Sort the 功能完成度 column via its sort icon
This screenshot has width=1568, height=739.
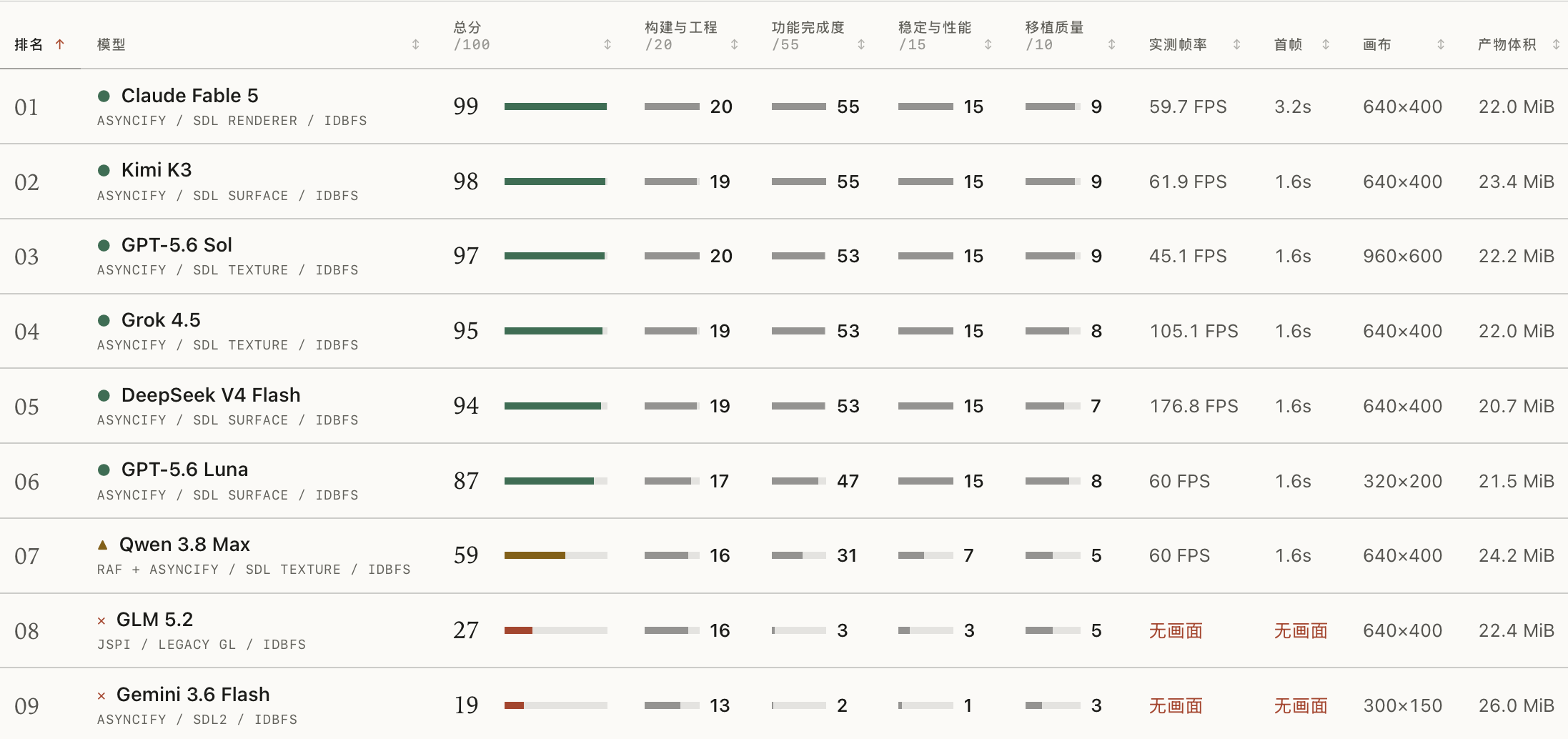coord(861,44)
